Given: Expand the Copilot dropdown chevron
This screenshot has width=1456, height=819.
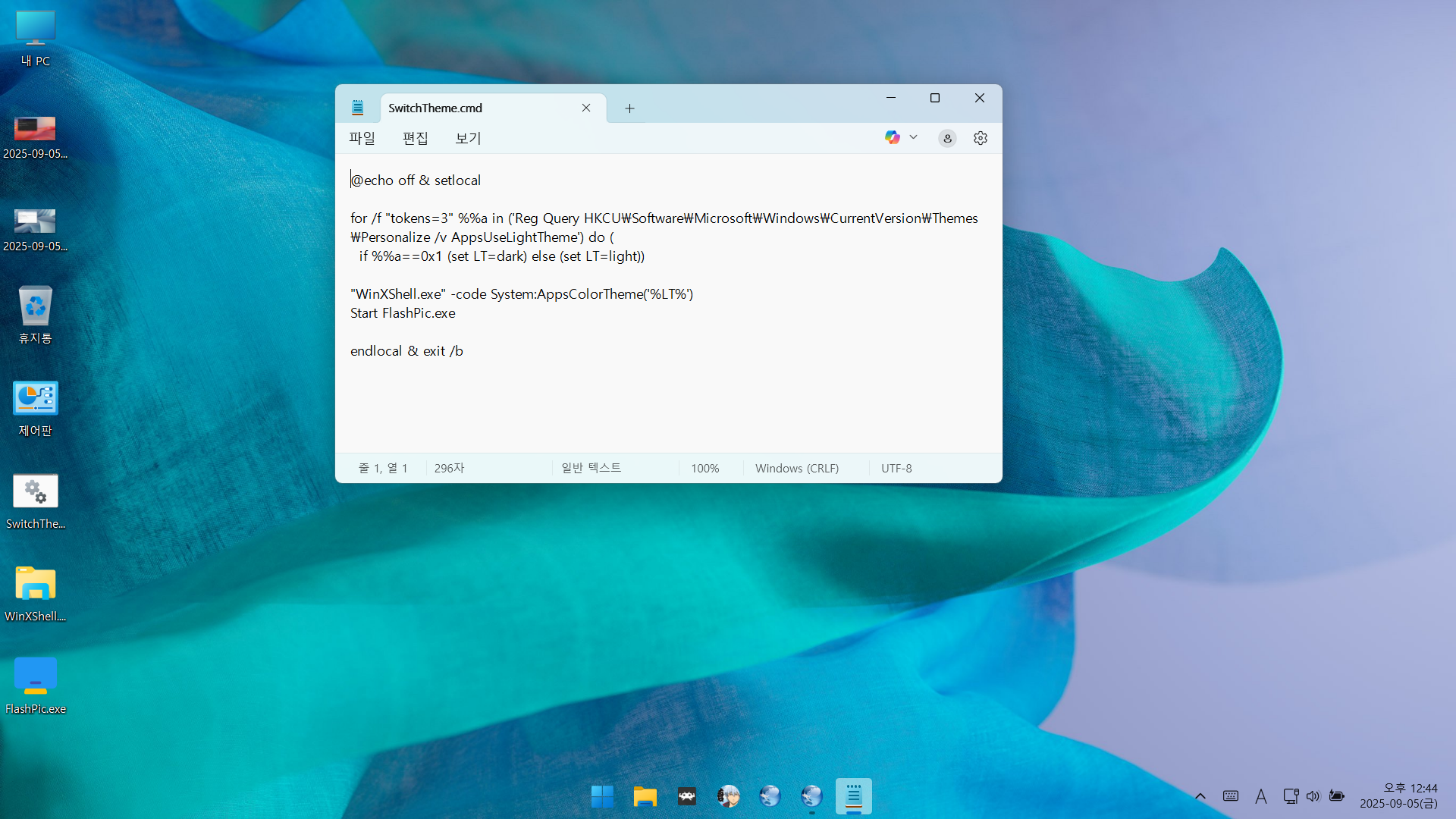Looking at the screenshot, I should (914, 137).
